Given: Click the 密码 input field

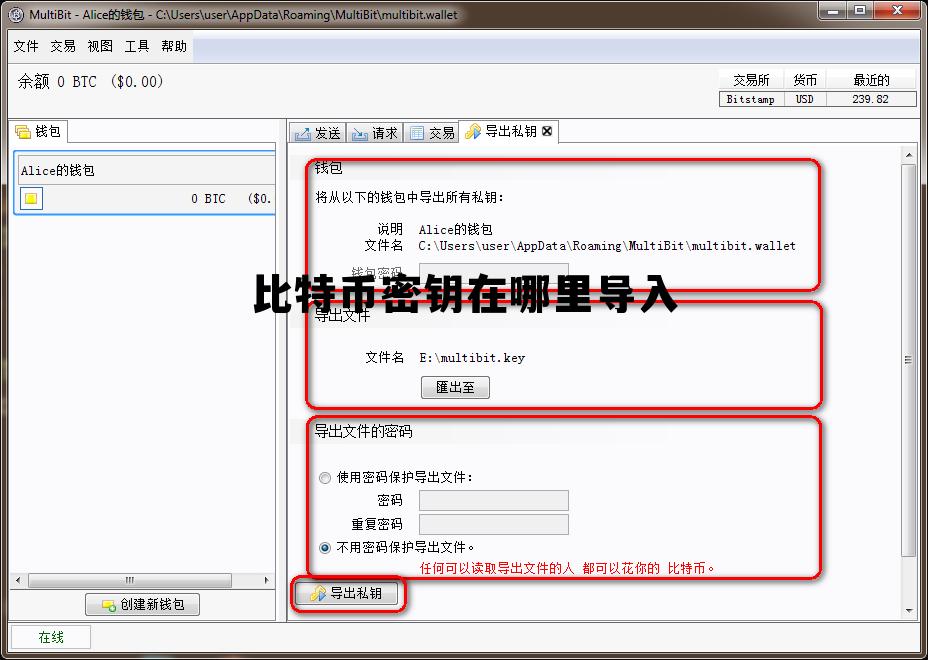Looking at the screenshot, I should coord(492,499).
